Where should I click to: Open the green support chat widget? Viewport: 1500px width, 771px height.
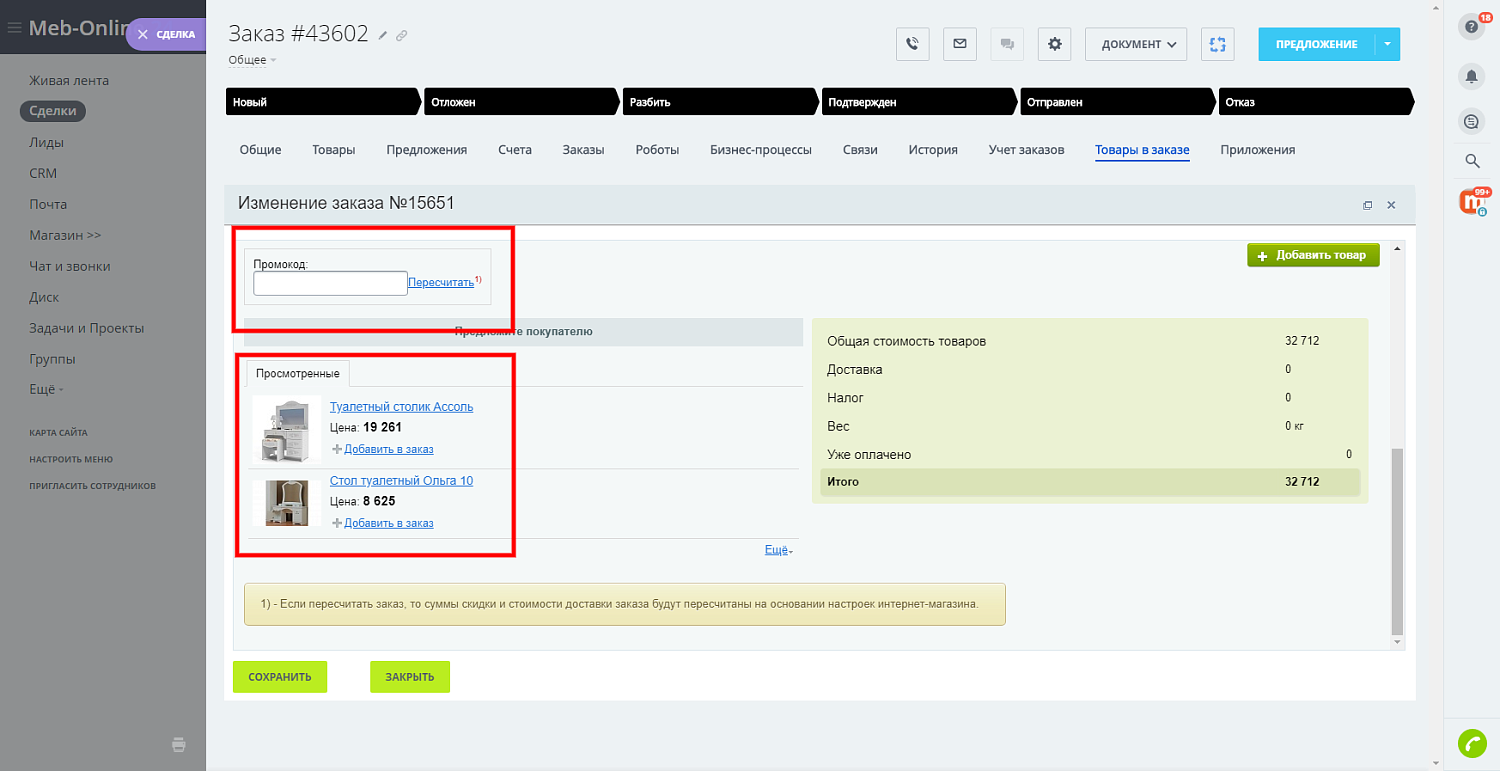click(1472, 743)
